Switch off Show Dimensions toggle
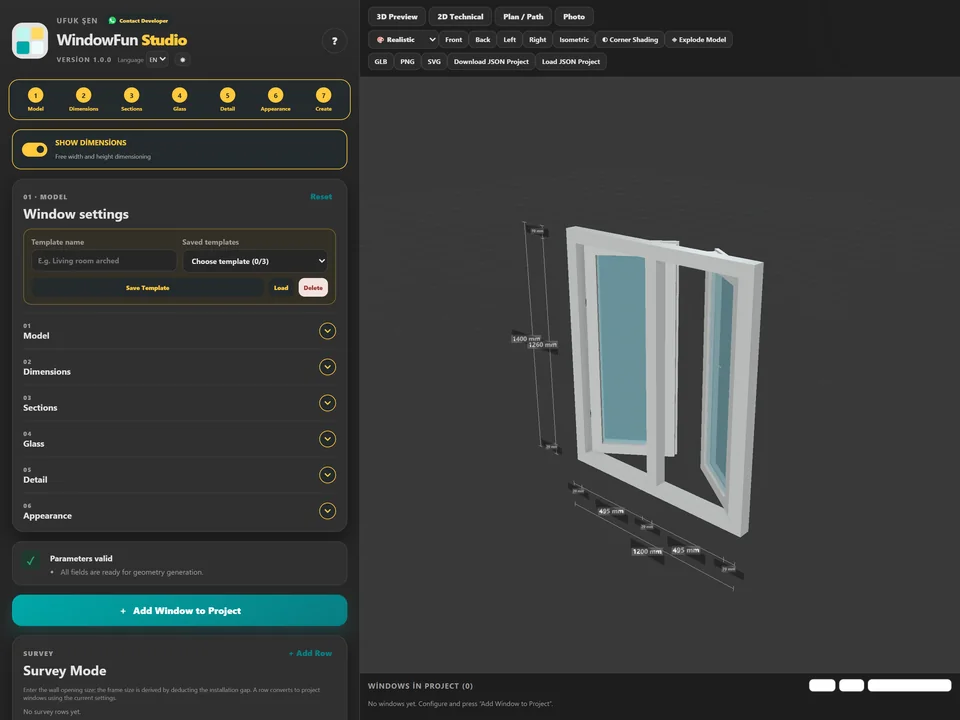This screenshot has width=960, height=720. point(34,149)
